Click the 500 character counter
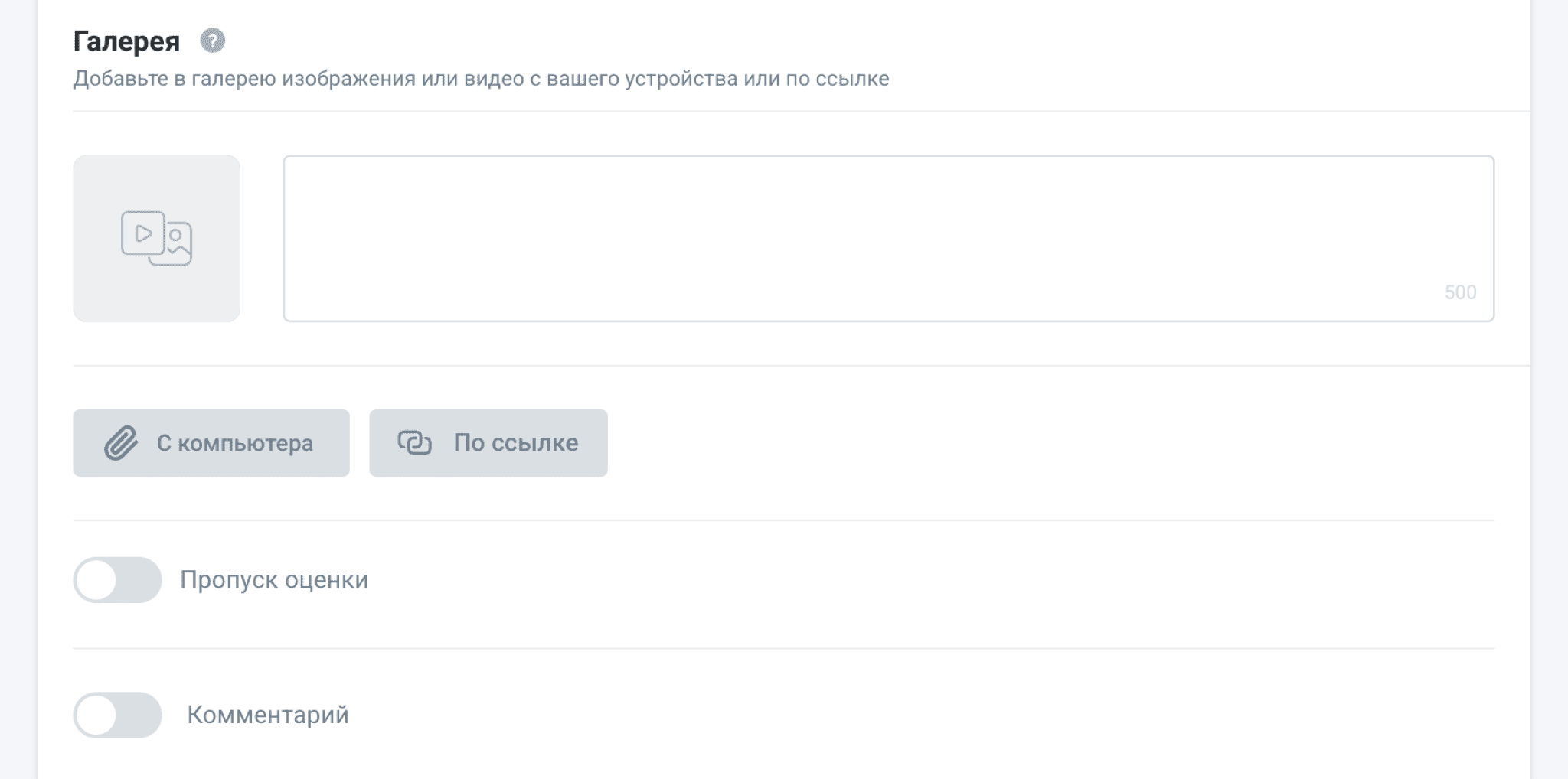1568x779 pixels. [1460, 292]
